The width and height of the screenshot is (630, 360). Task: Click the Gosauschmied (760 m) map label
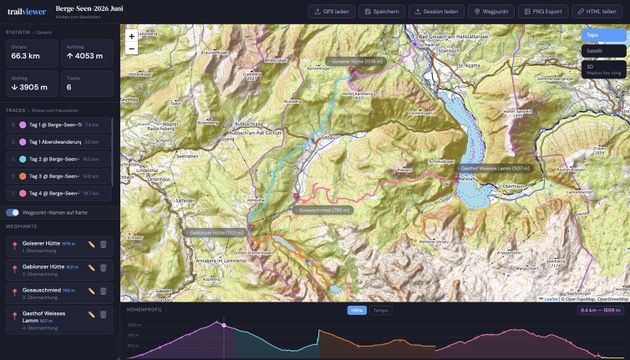323,210
